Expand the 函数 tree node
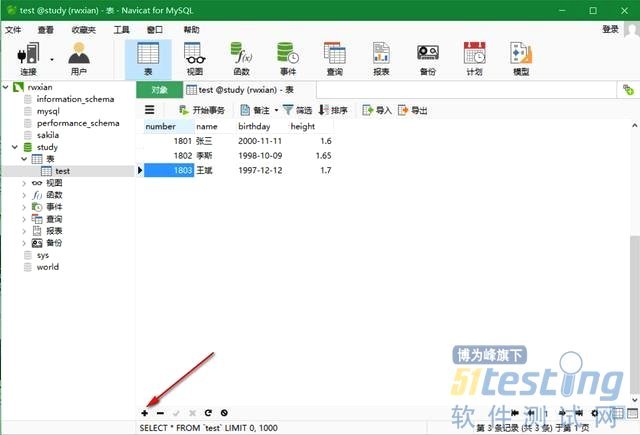 click(x=24, y=195)
